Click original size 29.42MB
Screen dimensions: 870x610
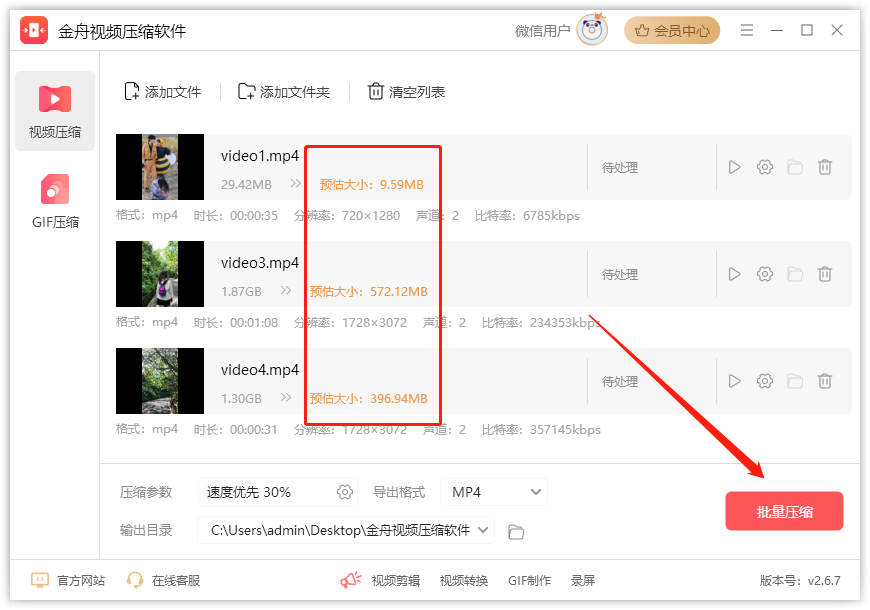[246, 185]
